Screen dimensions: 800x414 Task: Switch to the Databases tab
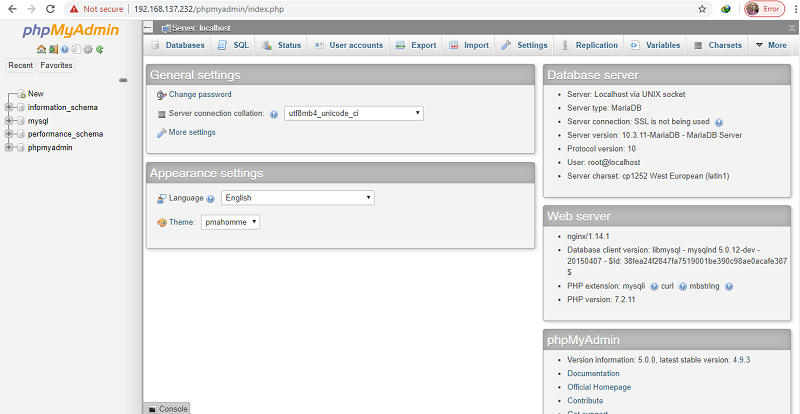click(178, 45)
